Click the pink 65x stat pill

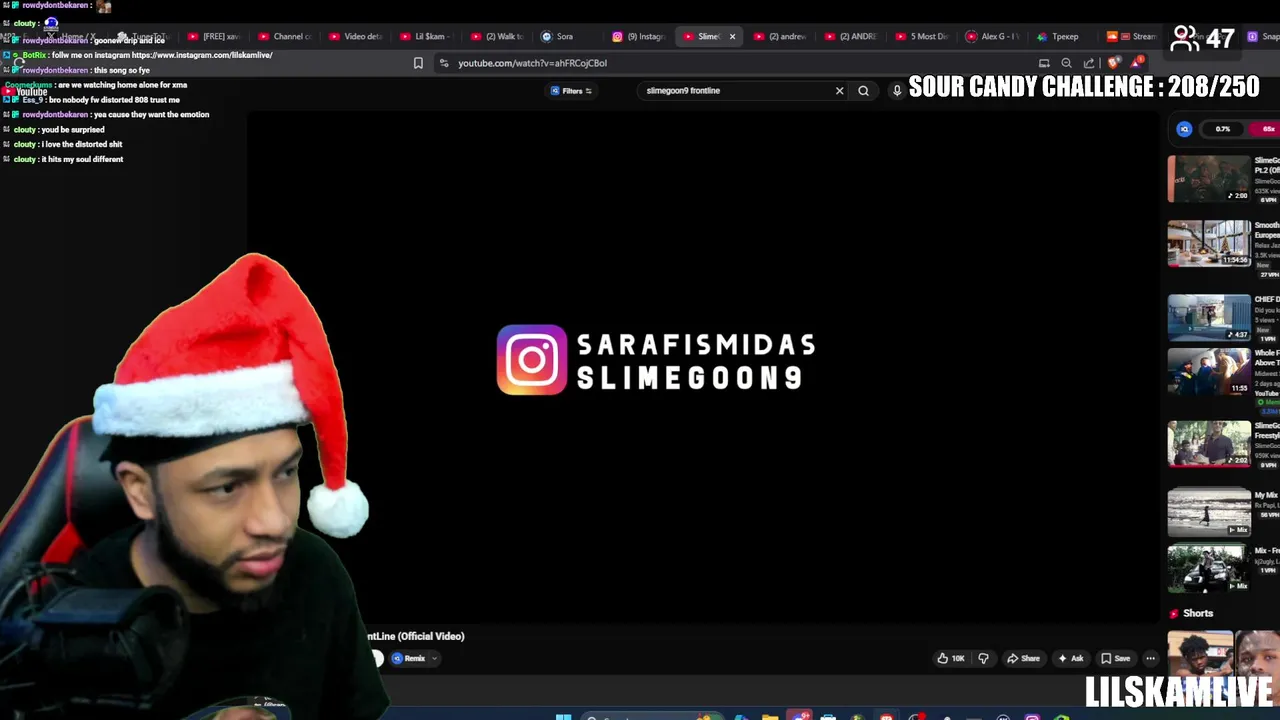click(x=1266, y=129)
